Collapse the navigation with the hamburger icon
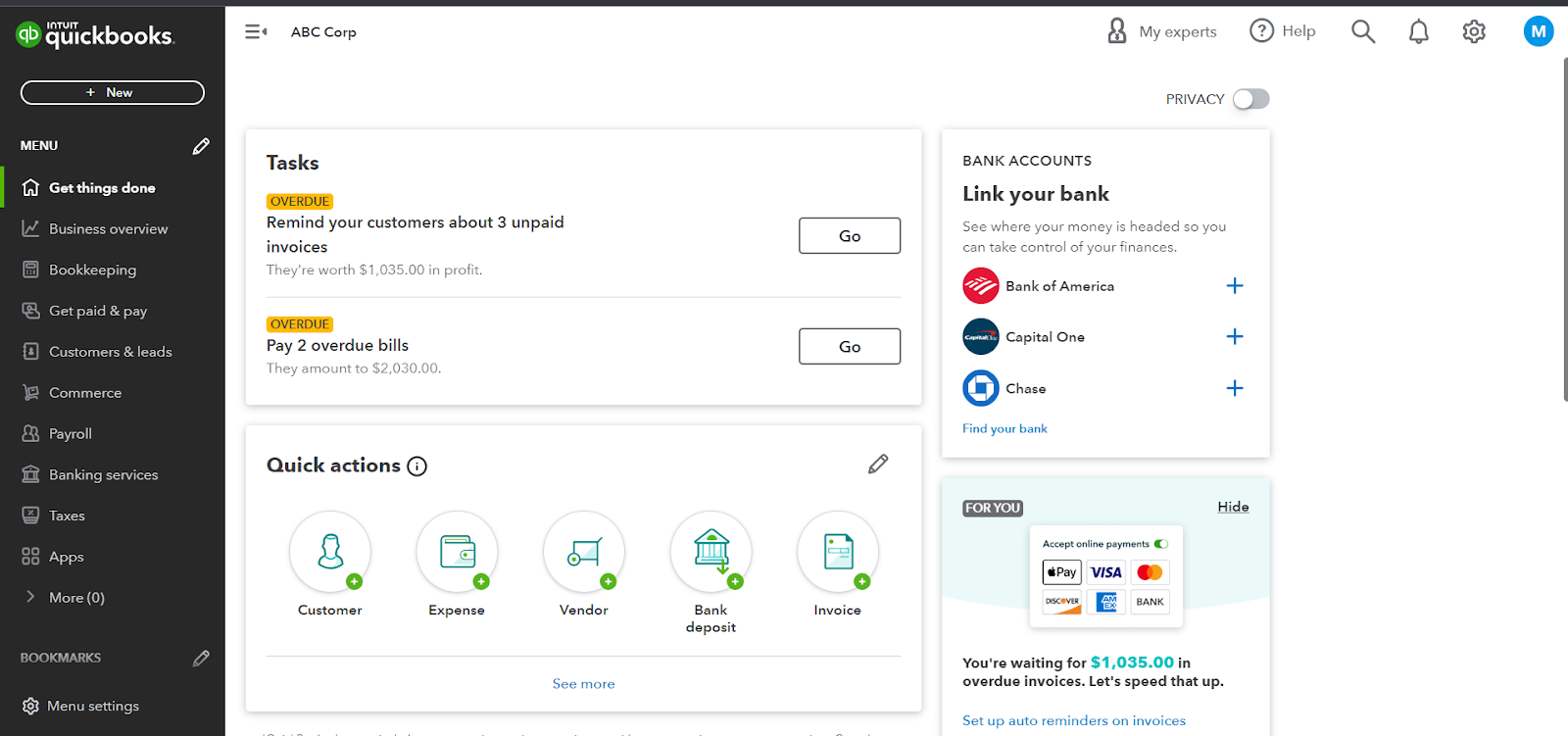The image size is (1568, 736). pyautogui.click(x=256, y=32)
